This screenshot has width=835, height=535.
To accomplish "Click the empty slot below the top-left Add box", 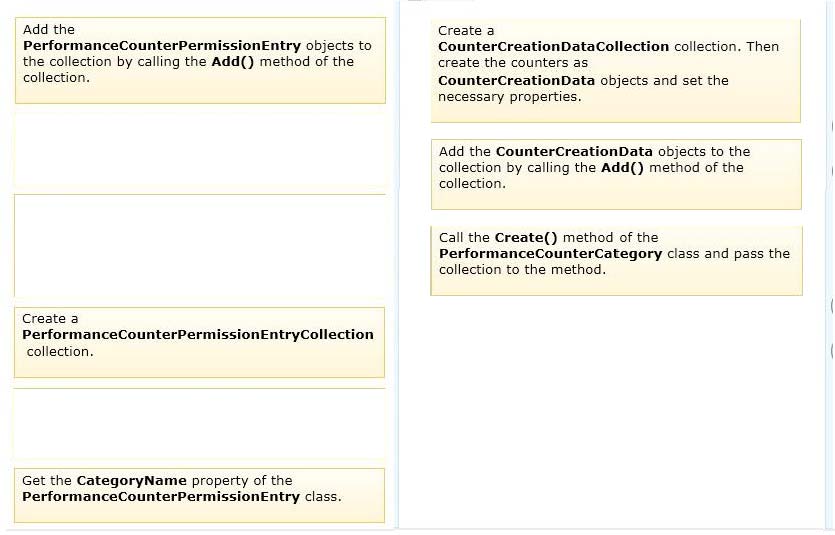I will point(200,148).
